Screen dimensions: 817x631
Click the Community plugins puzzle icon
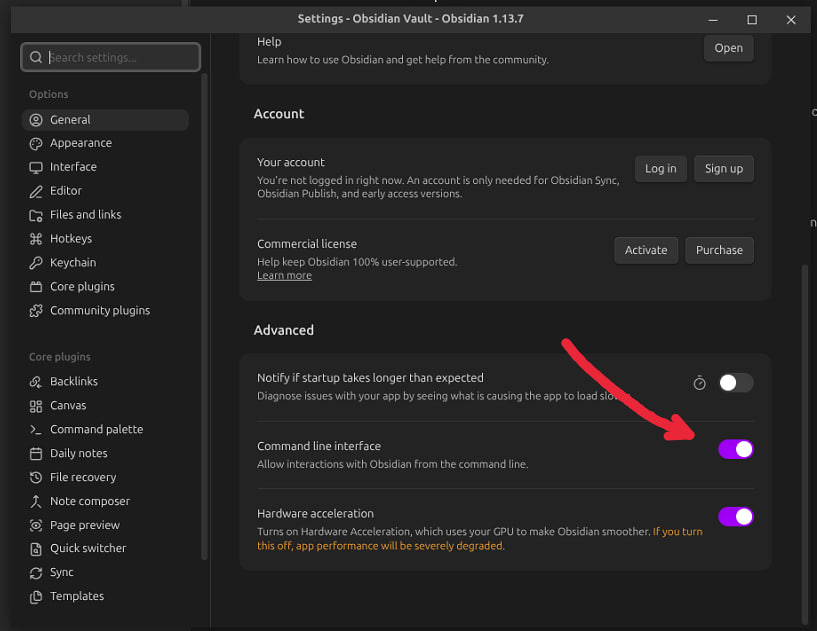[36, 311]
